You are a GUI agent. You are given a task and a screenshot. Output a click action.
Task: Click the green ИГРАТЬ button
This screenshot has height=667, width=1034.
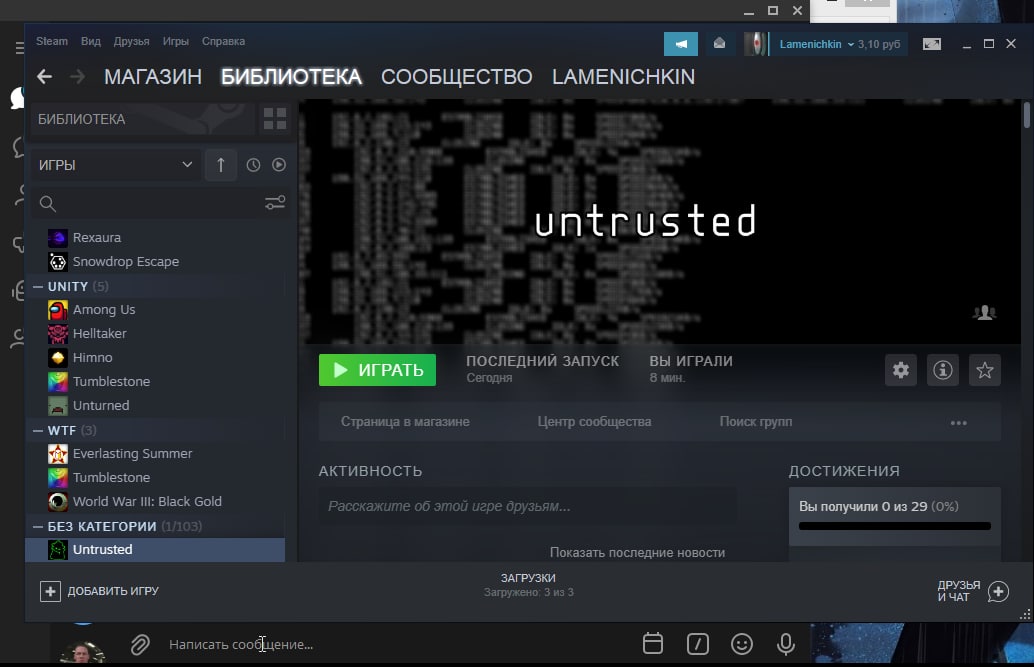pyautogui.click(x=377, y=370)
